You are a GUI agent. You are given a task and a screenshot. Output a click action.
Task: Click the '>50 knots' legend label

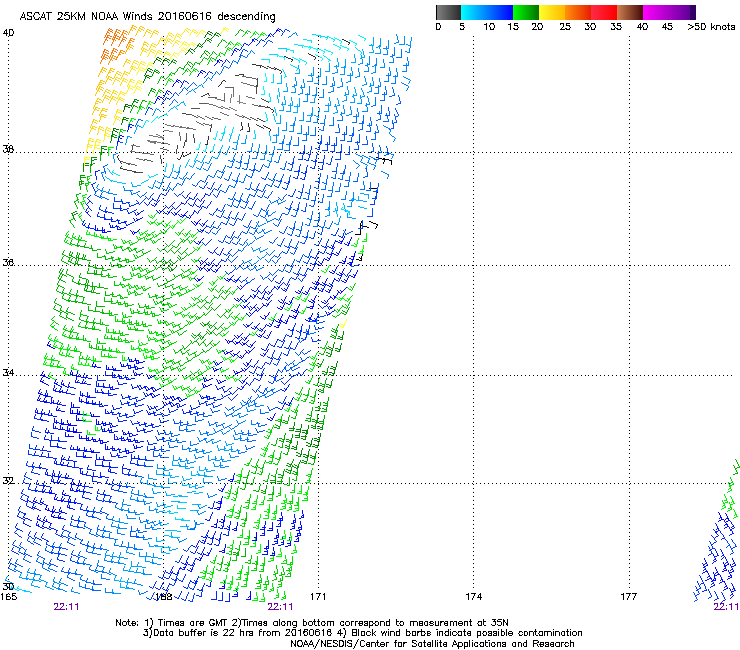(711, 27)
